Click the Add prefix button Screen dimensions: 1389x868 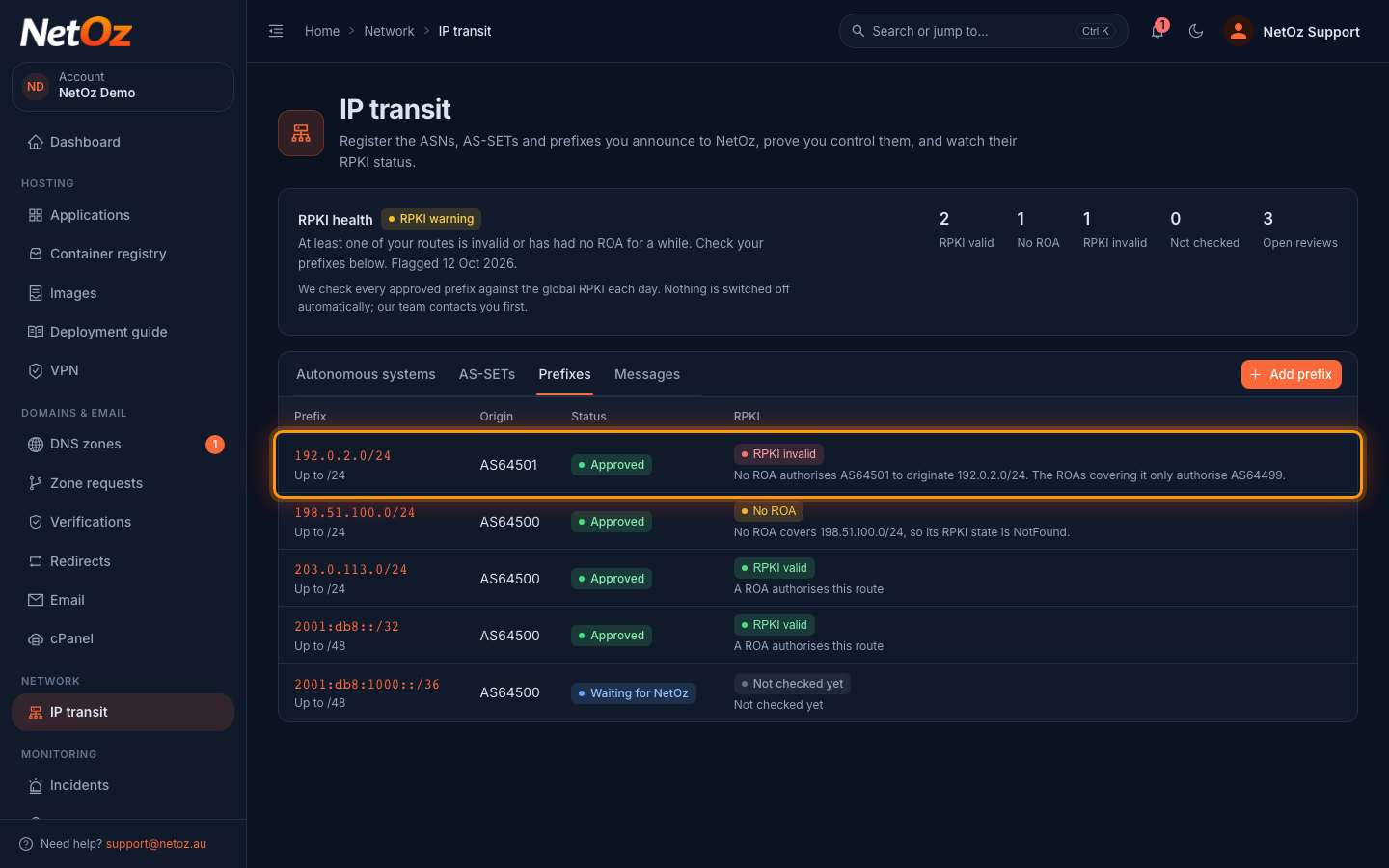pos(1291,374)
